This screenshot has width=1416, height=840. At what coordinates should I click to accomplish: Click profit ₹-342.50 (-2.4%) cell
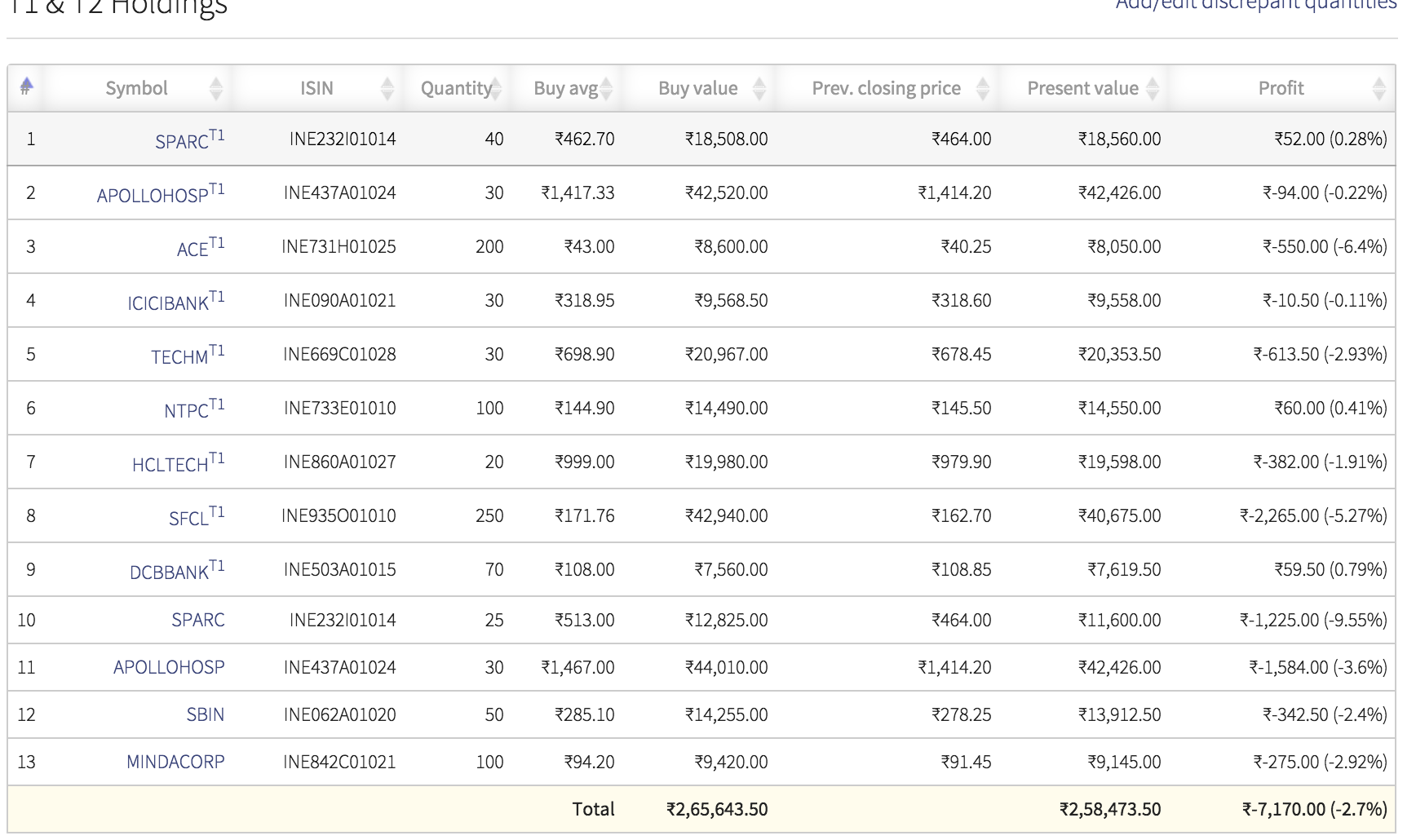point(1325,714)
